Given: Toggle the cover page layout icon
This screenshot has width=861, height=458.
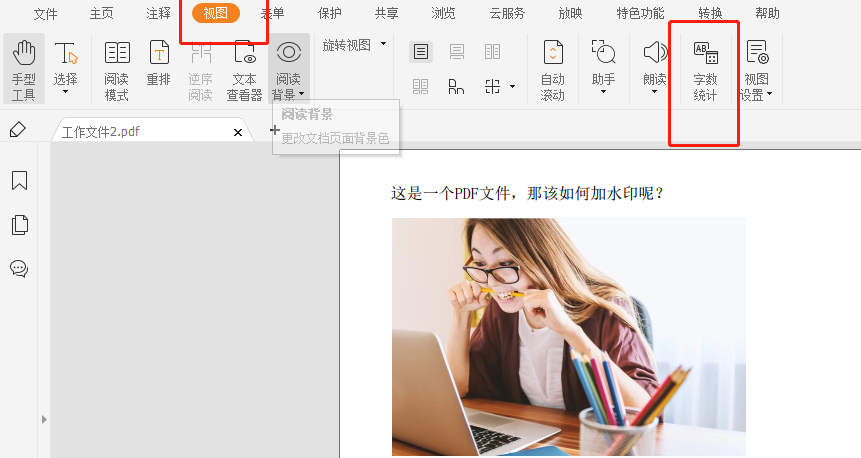Looking at the screenshot, I should (x=456, y=86).
